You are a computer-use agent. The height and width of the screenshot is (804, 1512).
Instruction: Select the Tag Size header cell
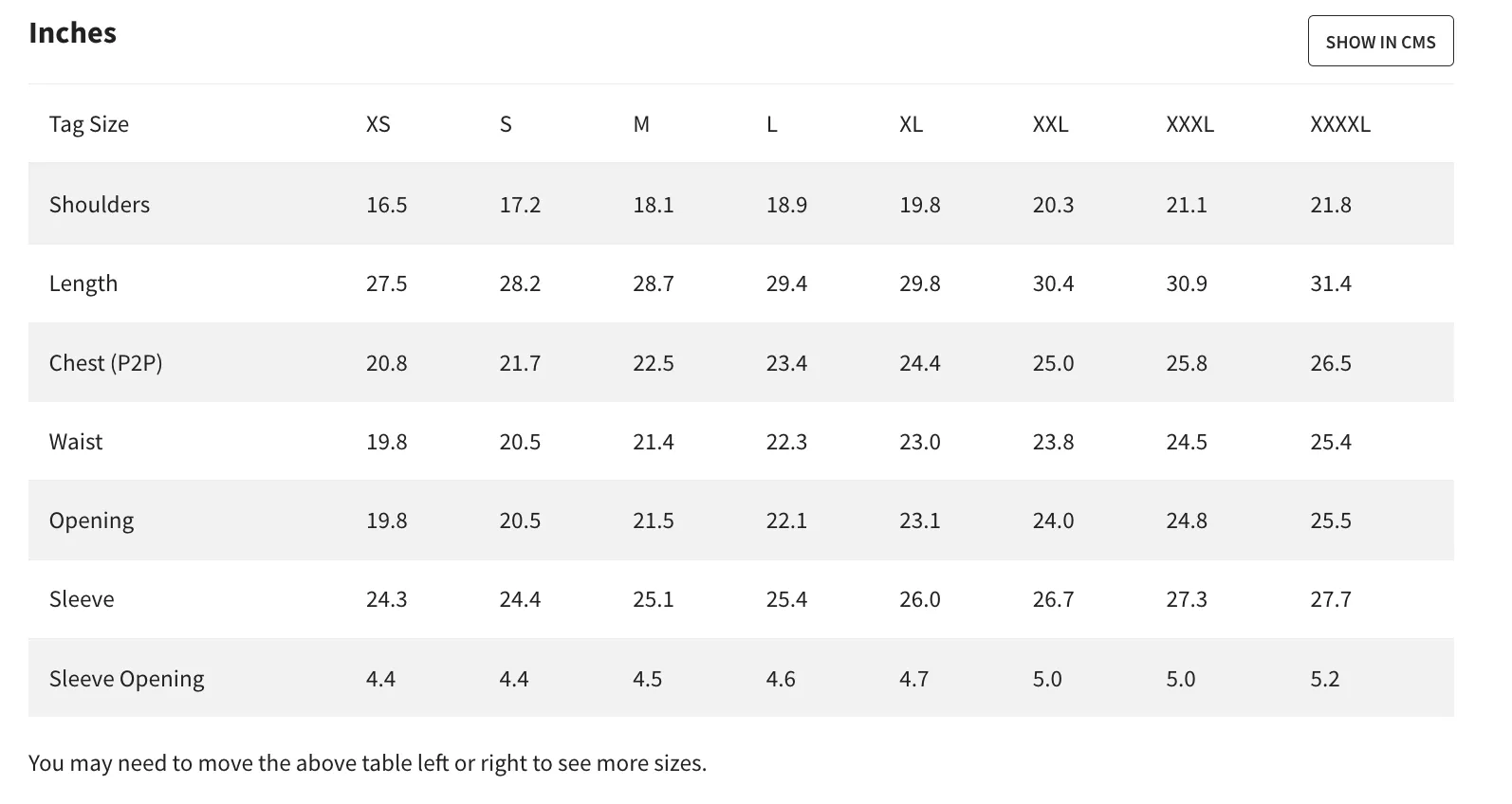pyautogui.click(x=89, y=124)
